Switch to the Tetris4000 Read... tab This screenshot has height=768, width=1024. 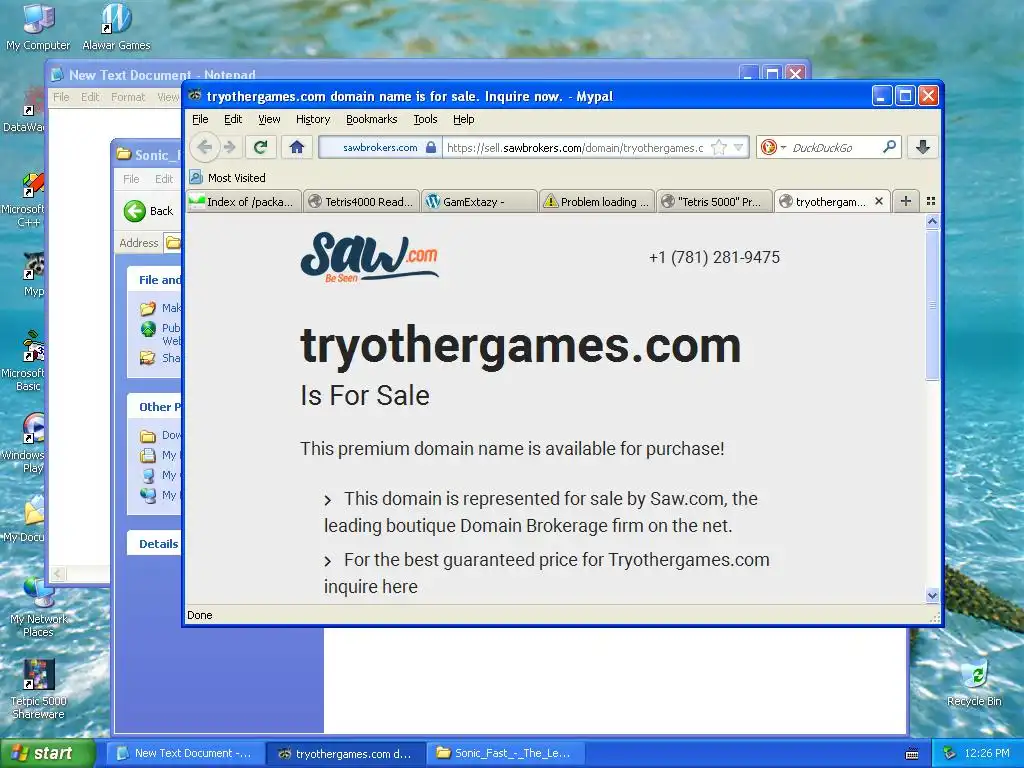pos(362,202)
